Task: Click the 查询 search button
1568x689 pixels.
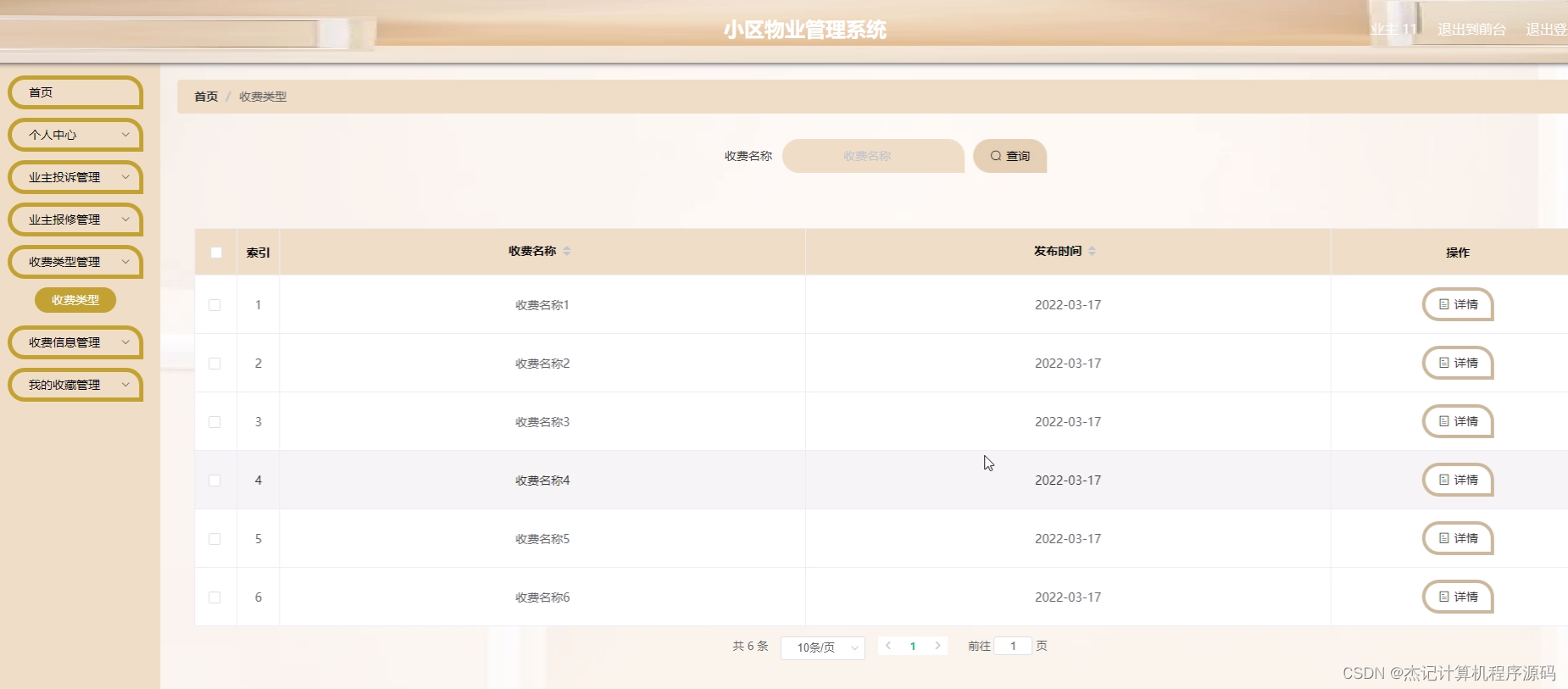Action: coord(1009,156)
